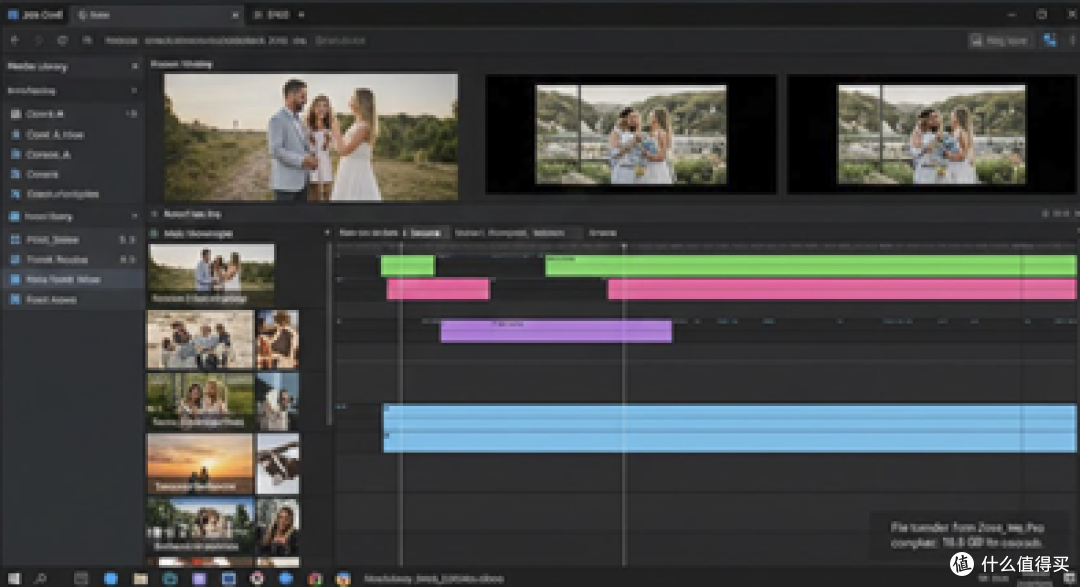Screen dimensions: 1080x587
Task: Select the first tab above the timeline ruler
Action: click(x=368, y=233)
